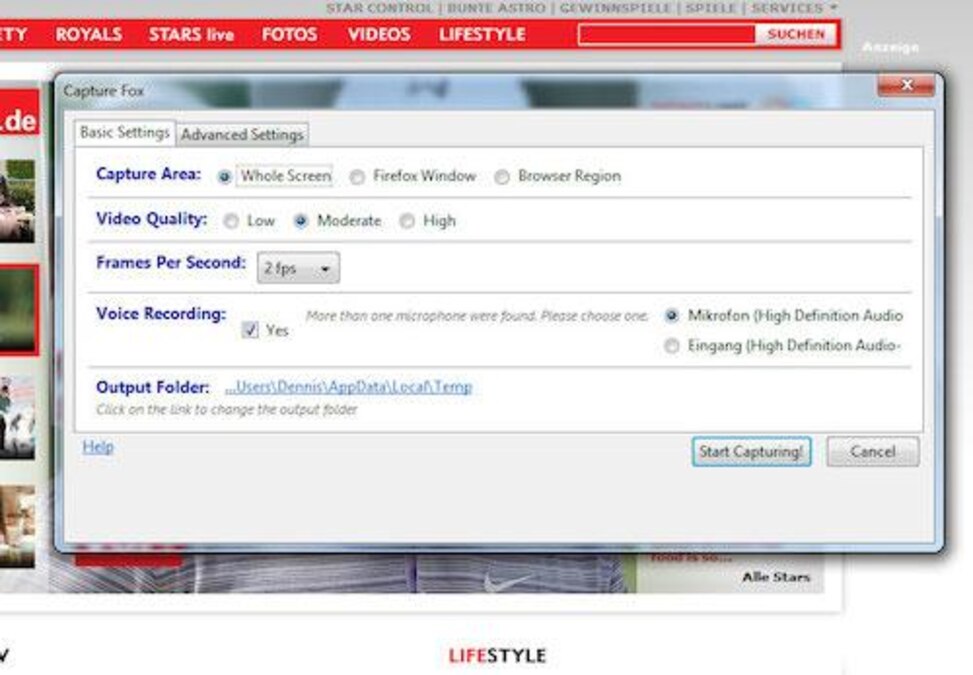
Task: Click the Cancel button
Action: 872,452
